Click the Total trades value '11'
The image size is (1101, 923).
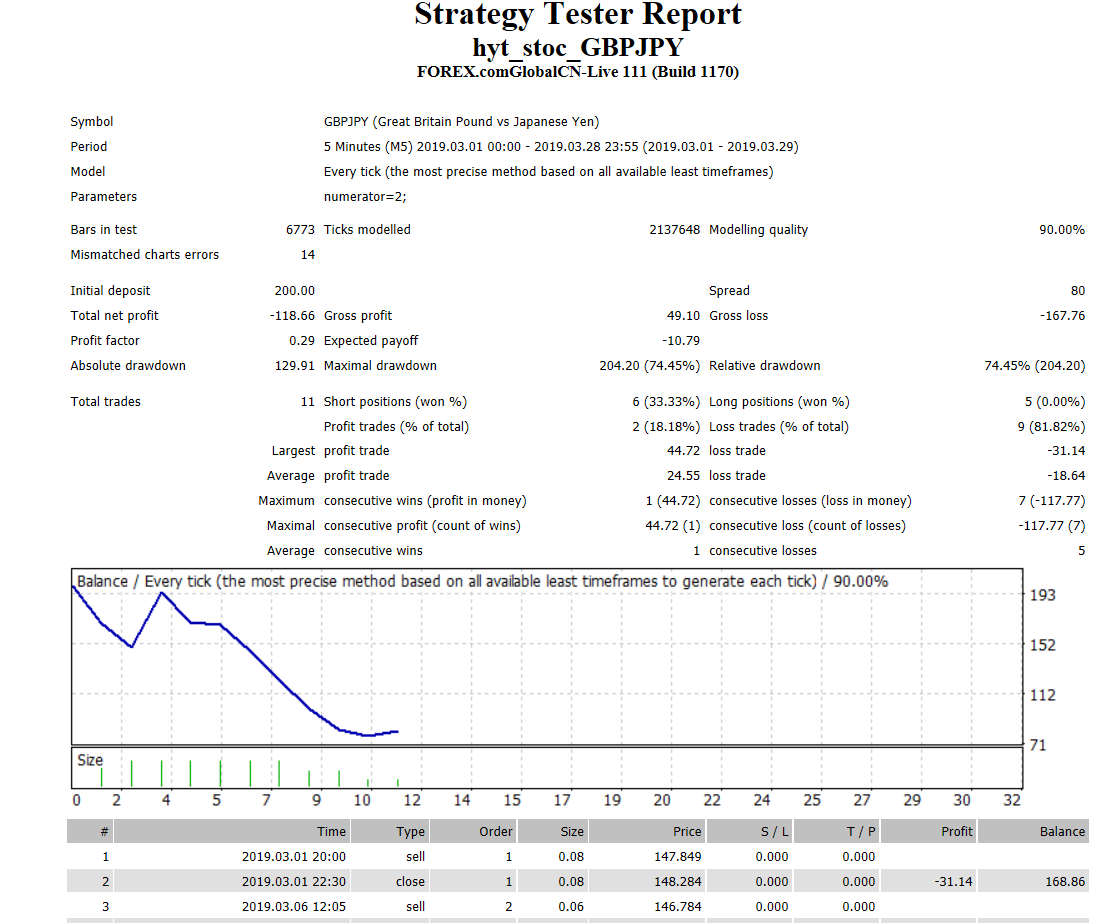308,402
